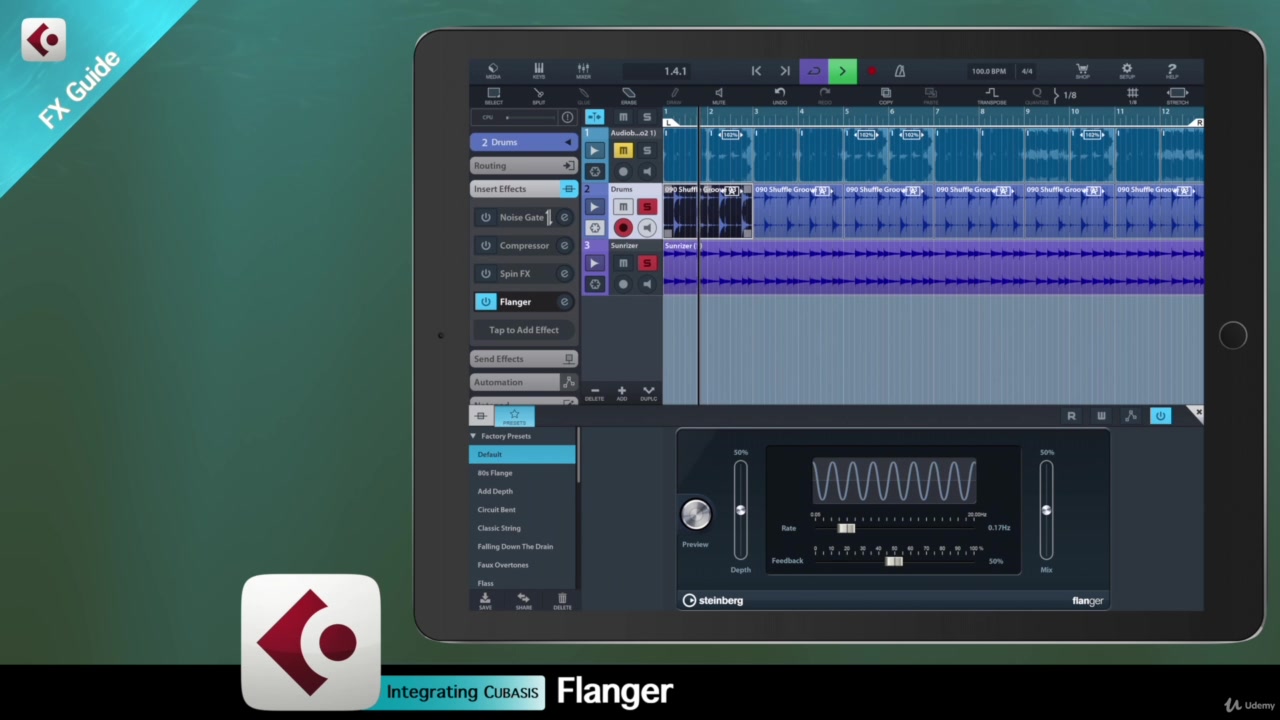Viewport: 1280px width, 720px height.
Task: Delete the selected track
Action: pyautogui.click(x=594, y=393)
